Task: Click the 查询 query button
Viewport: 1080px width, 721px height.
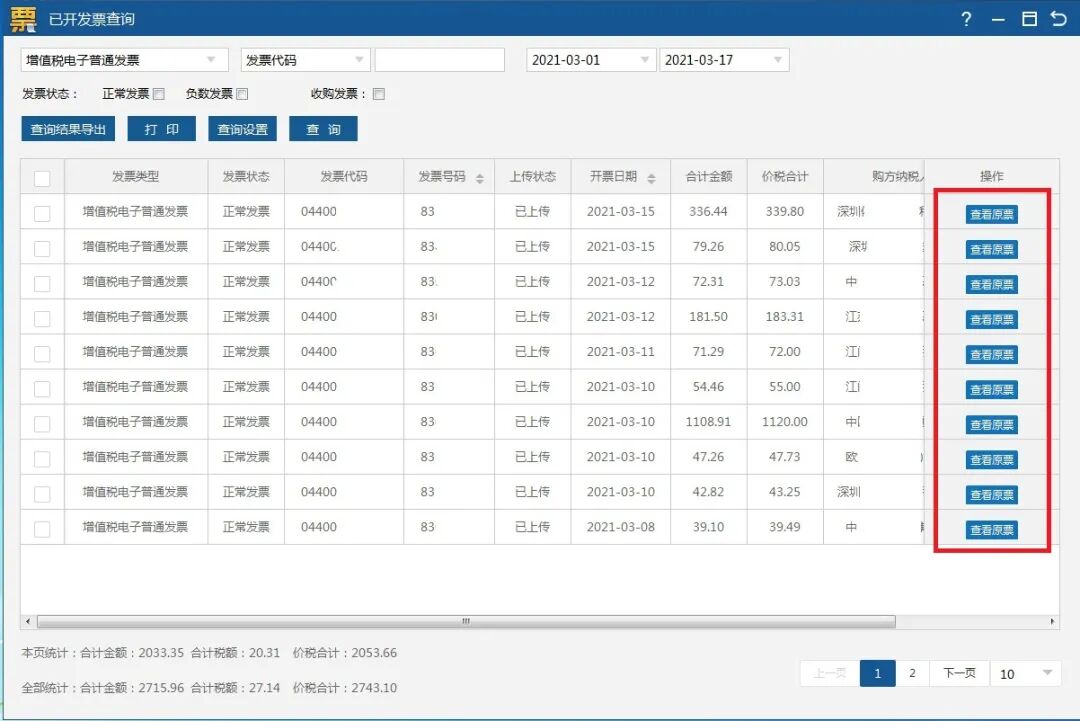Action: tap(323, 128)
